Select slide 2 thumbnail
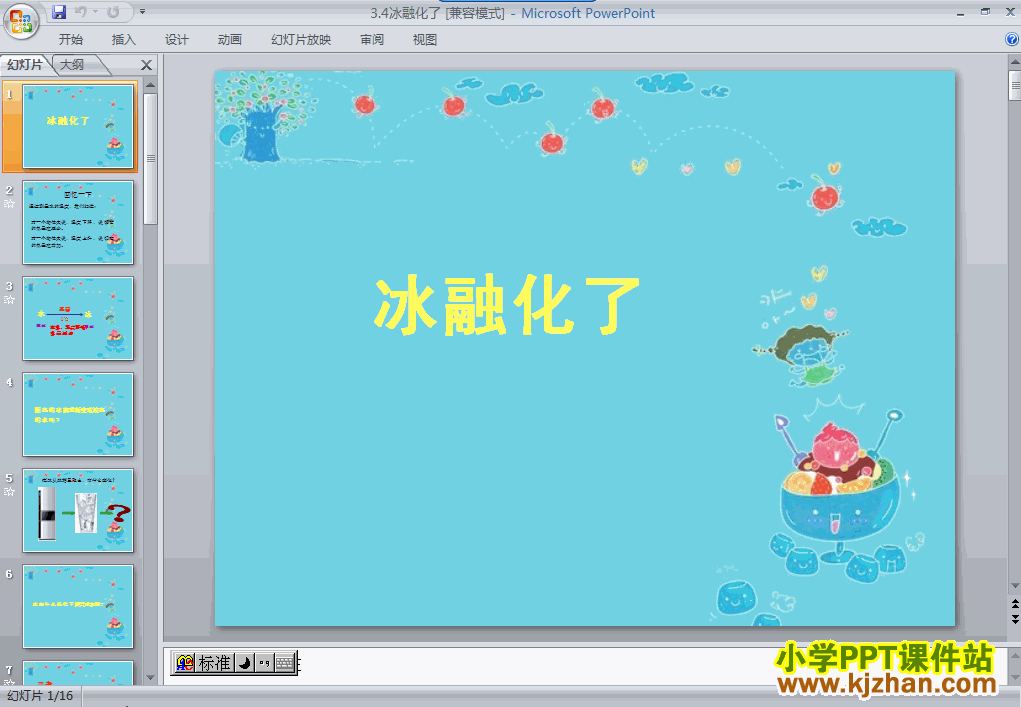The image size is (1021, 707). [78, 223]
